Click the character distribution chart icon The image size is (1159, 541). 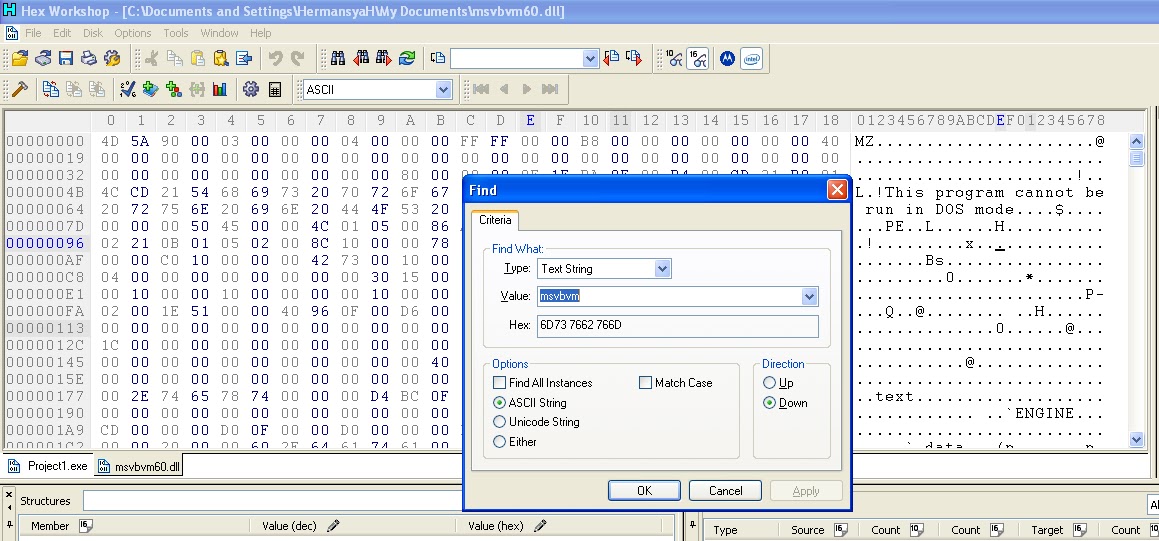click(x=220, y=89)
